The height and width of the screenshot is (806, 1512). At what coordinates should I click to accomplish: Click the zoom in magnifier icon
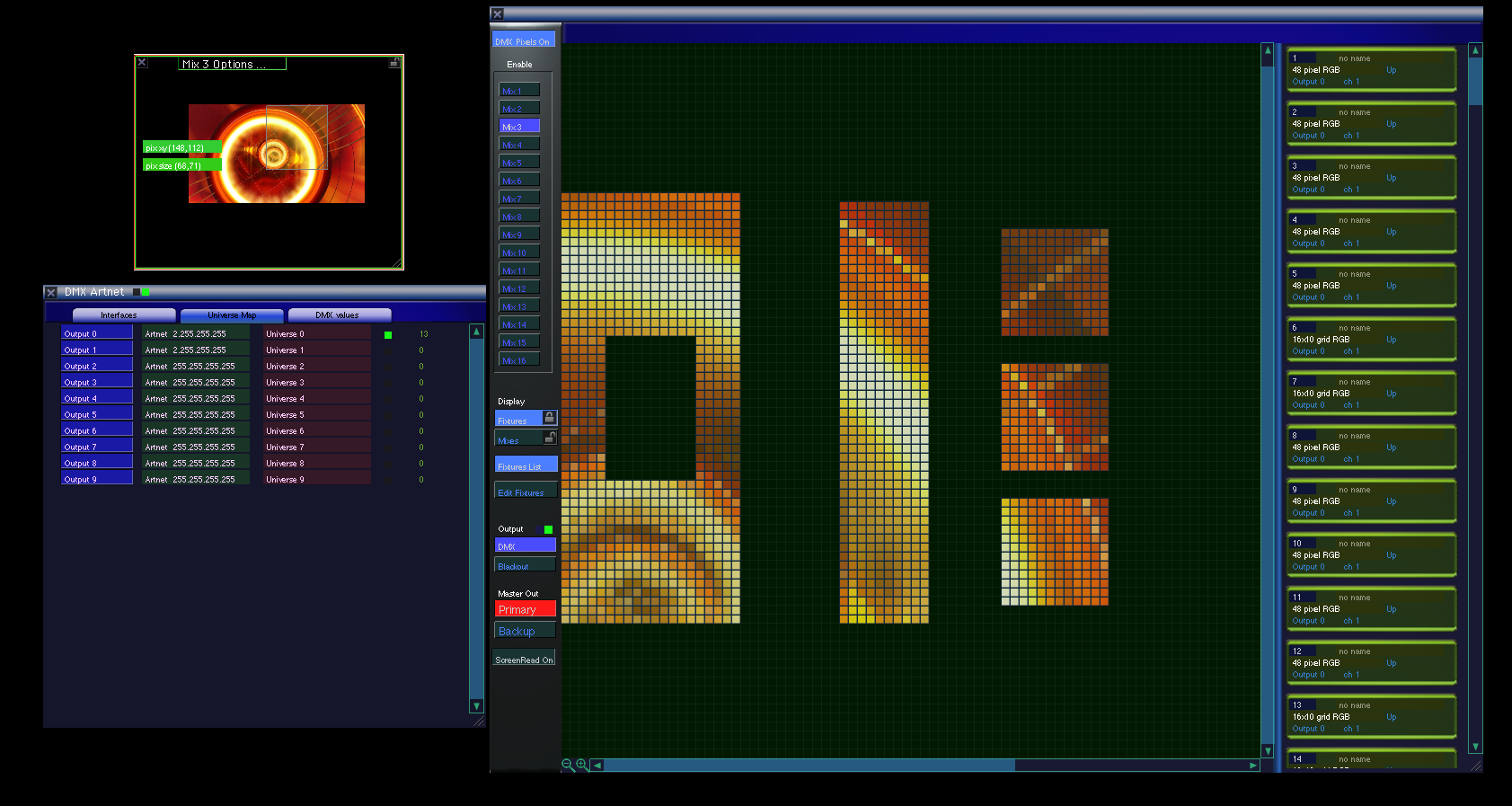582,765
